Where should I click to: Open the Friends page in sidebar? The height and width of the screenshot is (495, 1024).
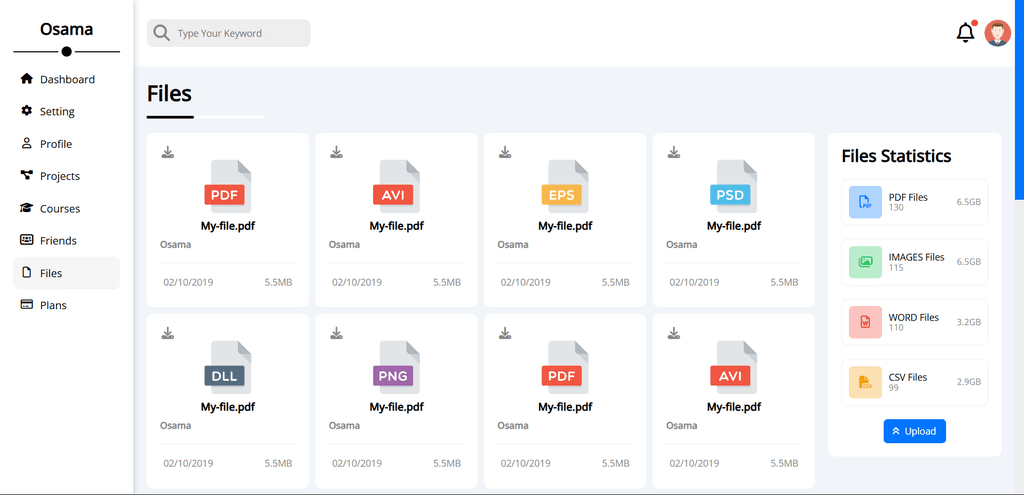pos(67,241)
